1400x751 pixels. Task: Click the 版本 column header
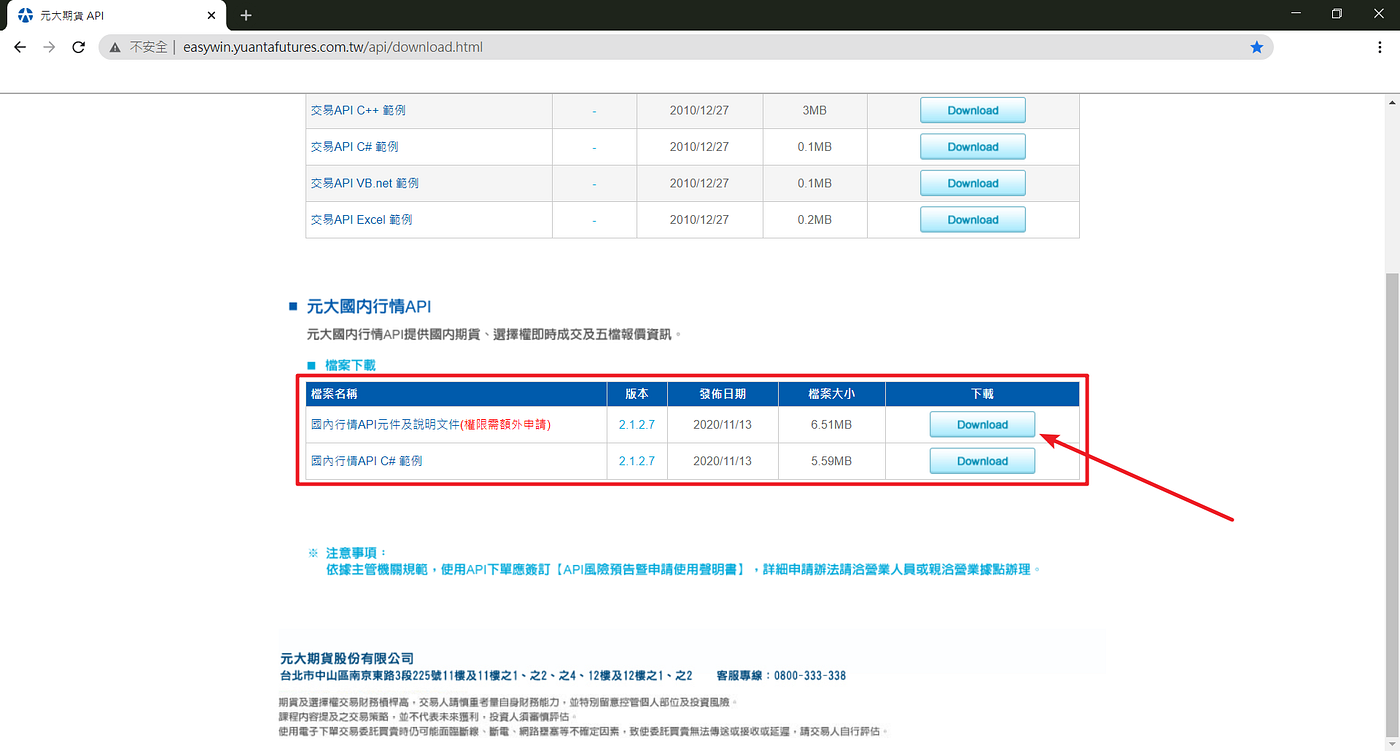coord(637,394)
